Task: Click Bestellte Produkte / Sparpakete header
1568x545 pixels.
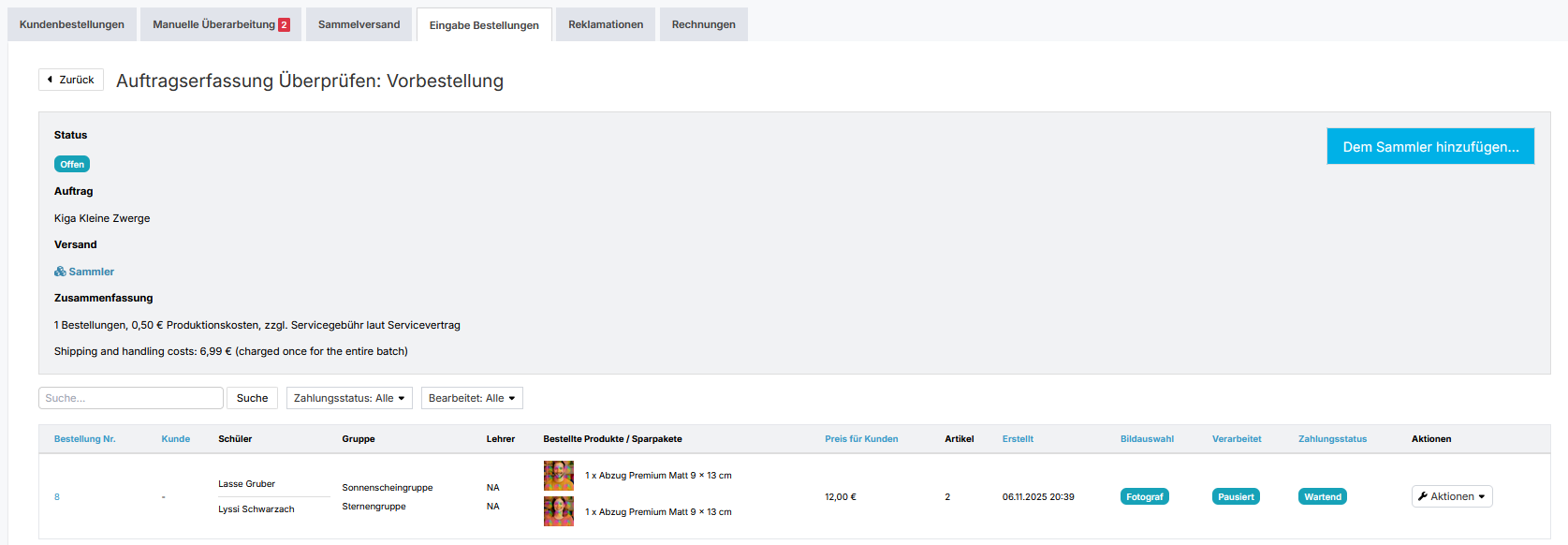Action: tap(612, 438)
